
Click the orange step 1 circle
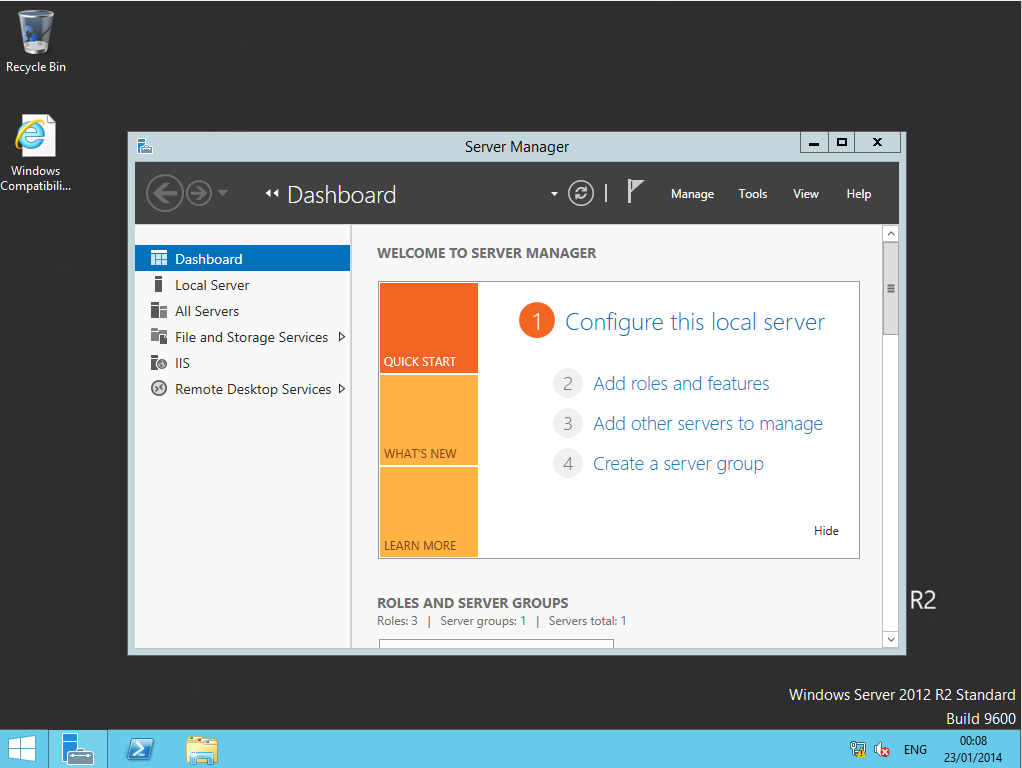[536, 321]
